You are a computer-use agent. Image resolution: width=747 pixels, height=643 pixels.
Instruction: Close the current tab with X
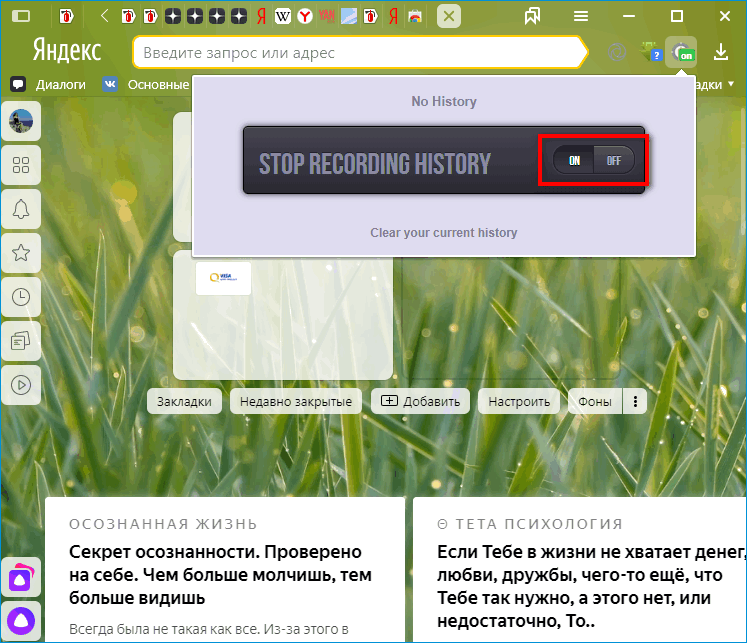click(448, 16)
